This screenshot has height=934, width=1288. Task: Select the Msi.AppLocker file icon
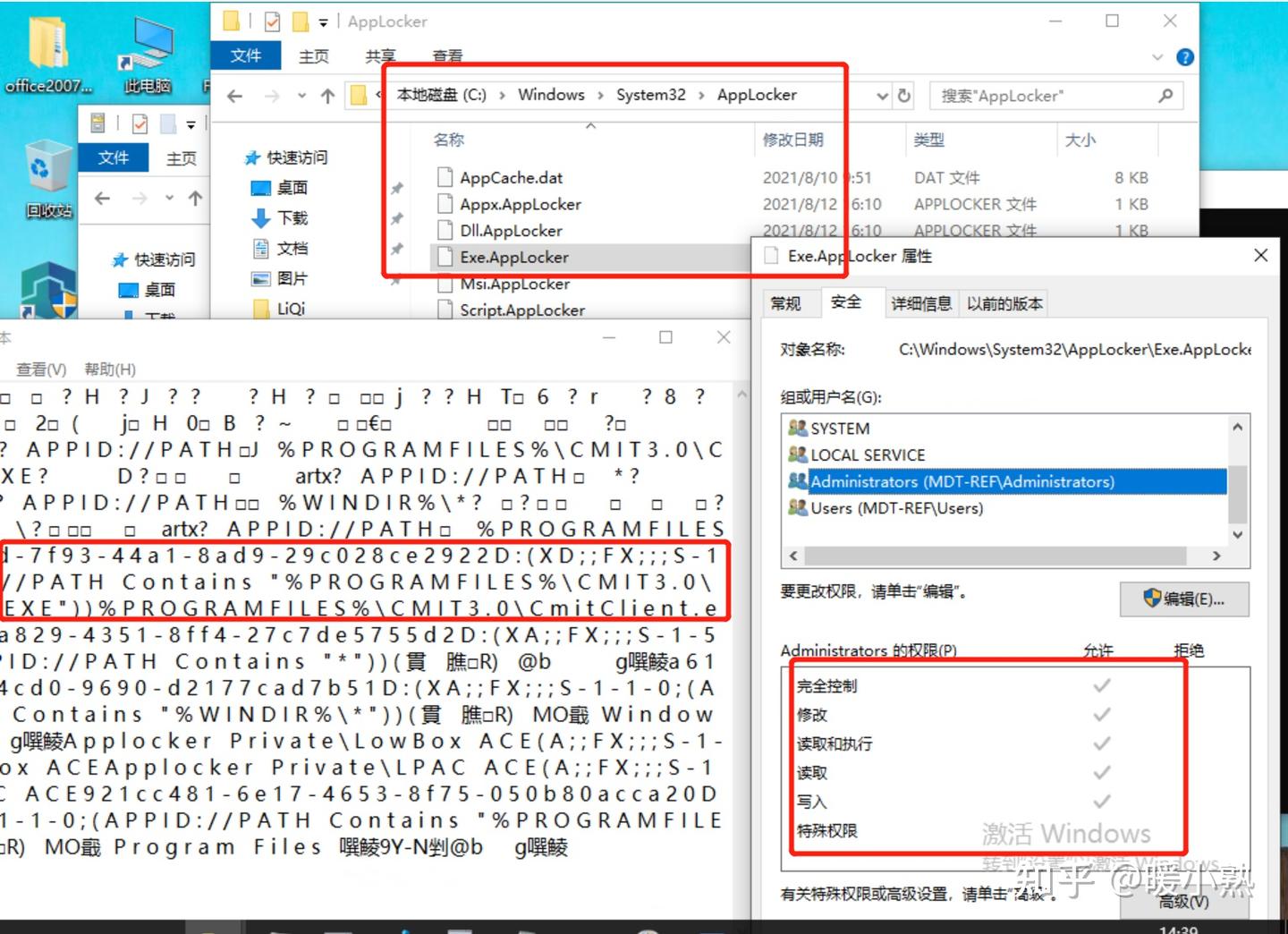pos(445,284)
